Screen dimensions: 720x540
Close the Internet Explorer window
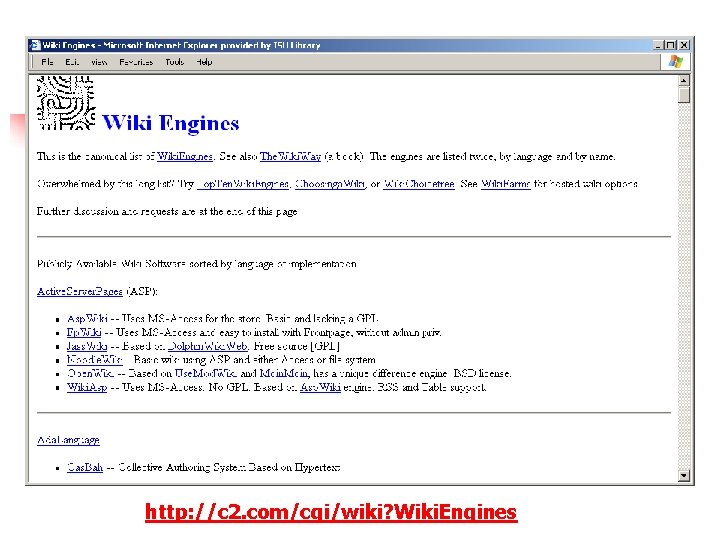click(x=684, y=45)
